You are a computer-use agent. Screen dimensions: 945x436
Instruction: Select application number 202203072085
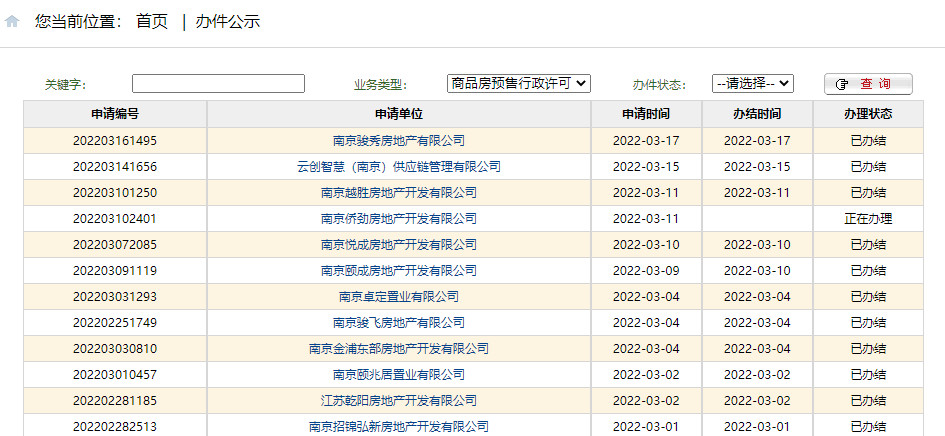coord(115,245)
